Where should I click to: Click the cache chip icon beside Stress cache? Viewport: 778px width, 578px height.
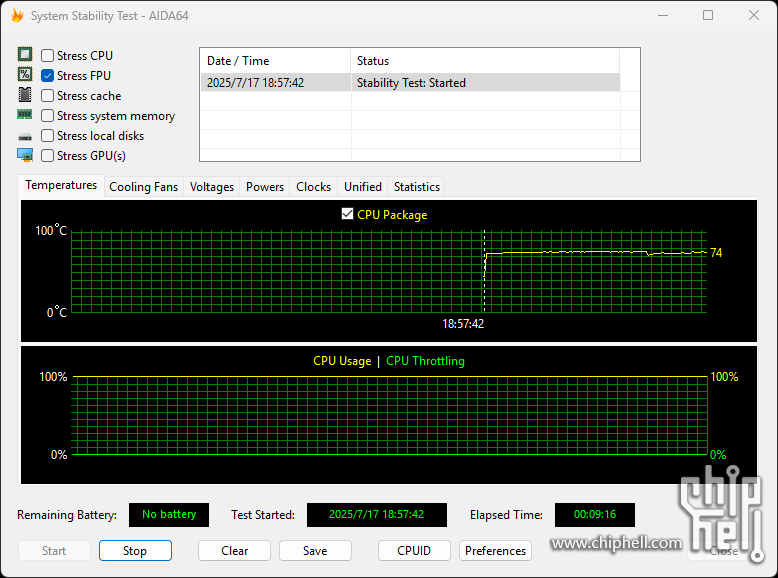(25, 94)
